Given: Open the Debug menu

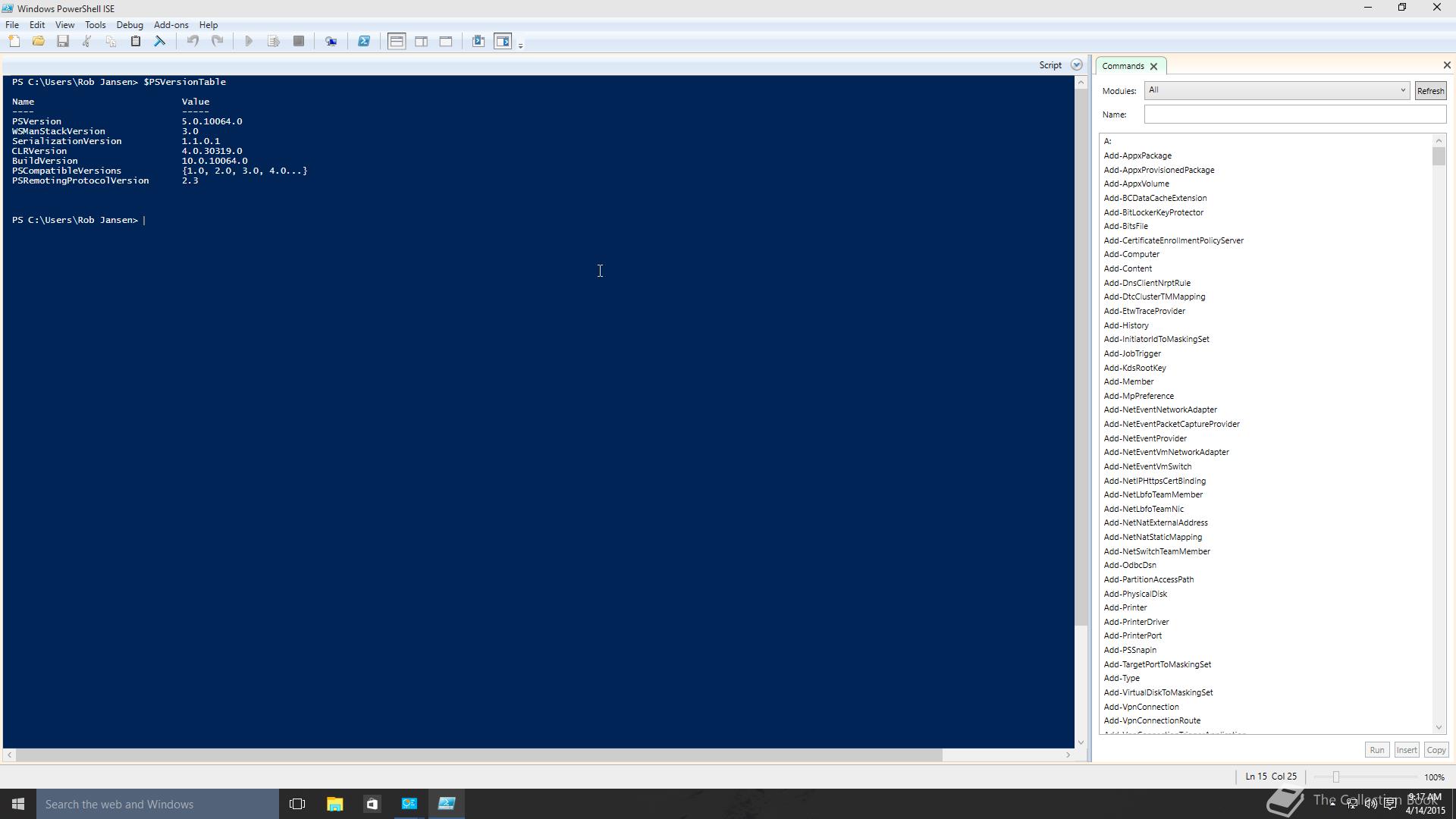Looking at the screenshot, I should 130,25.
